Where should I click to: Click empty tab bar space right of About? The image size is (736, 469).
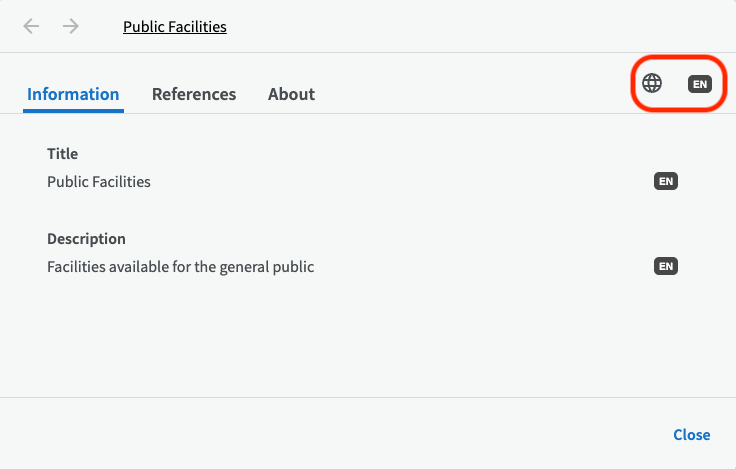coord(470,94)
